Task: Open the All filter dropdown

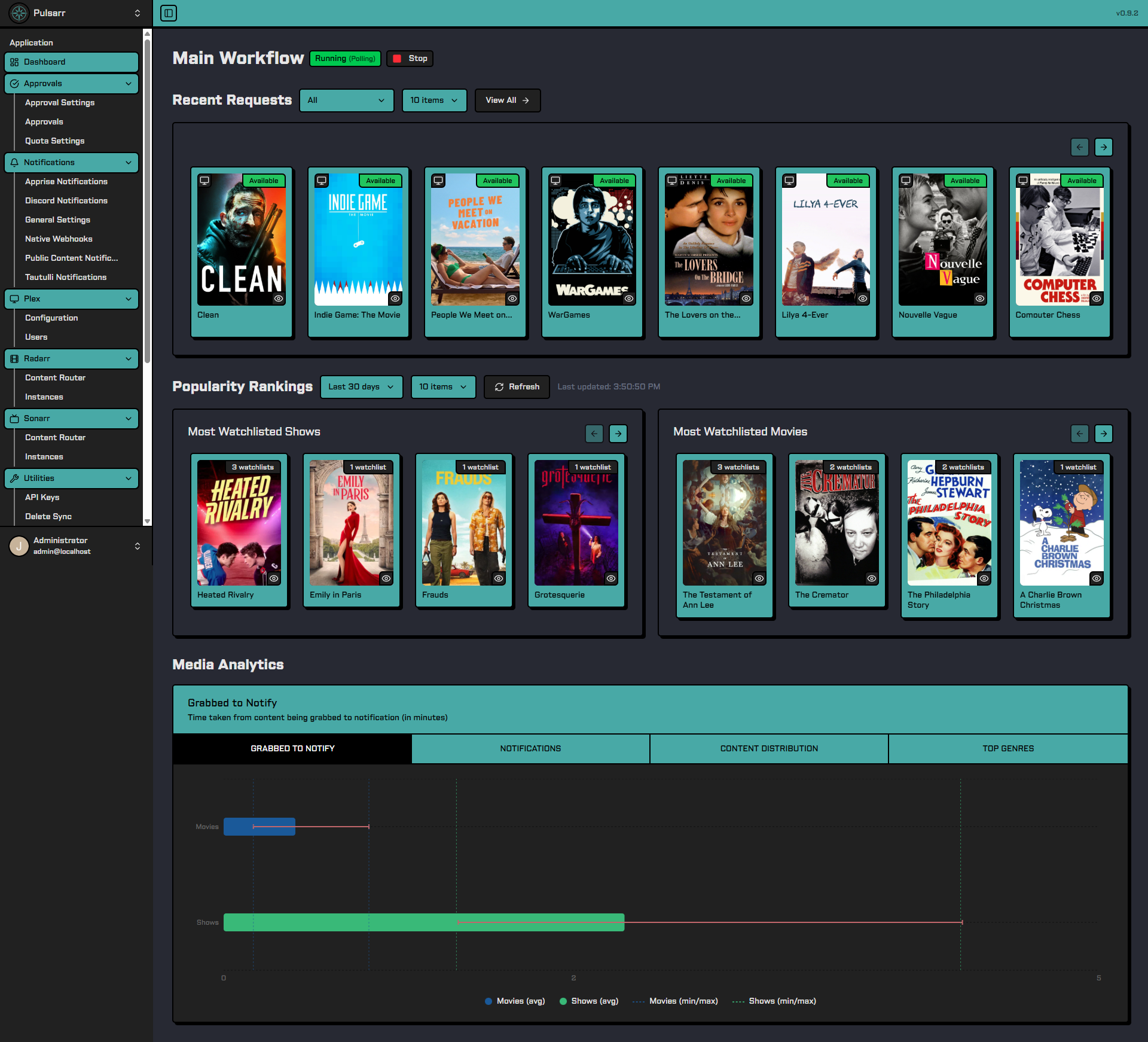Action: point(346,100)
